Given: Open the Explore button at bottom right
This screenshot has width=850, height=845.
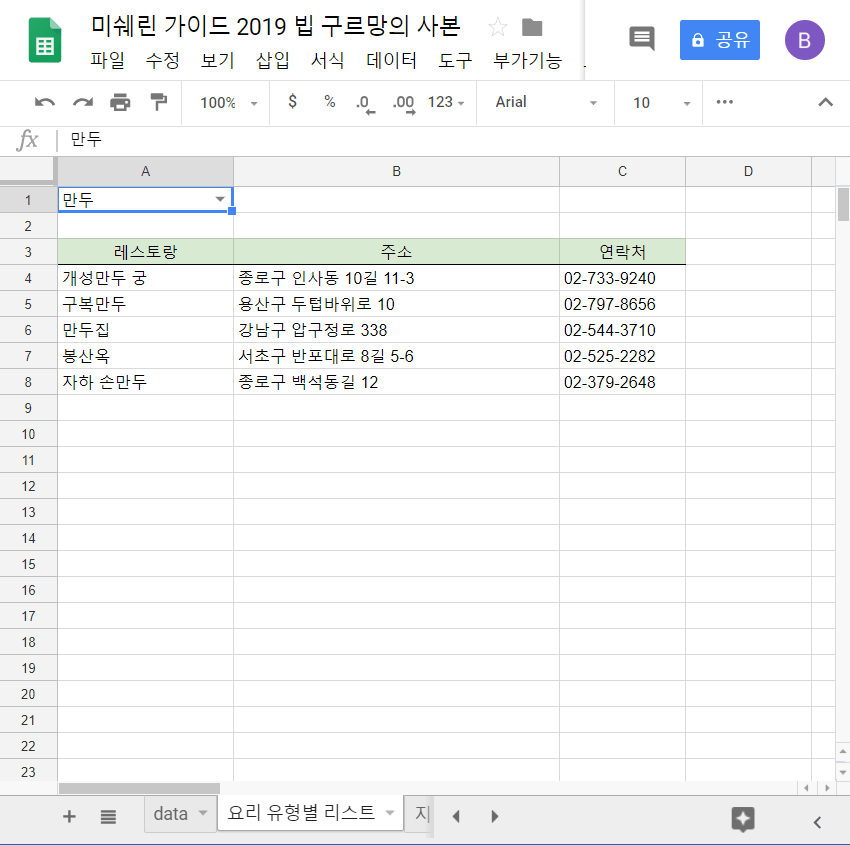Looking at the screenshot, I should tap(742, 819).
